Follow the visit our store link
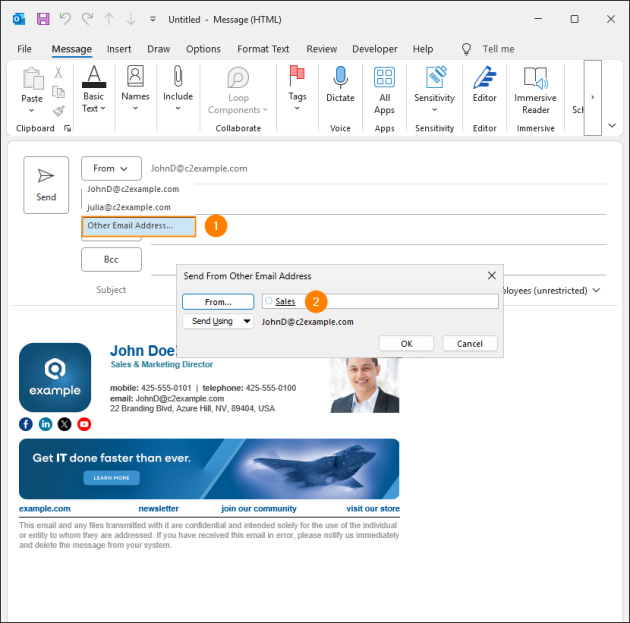Image resolution: width=630 pixels, height=623 pixels. (373, 509)
